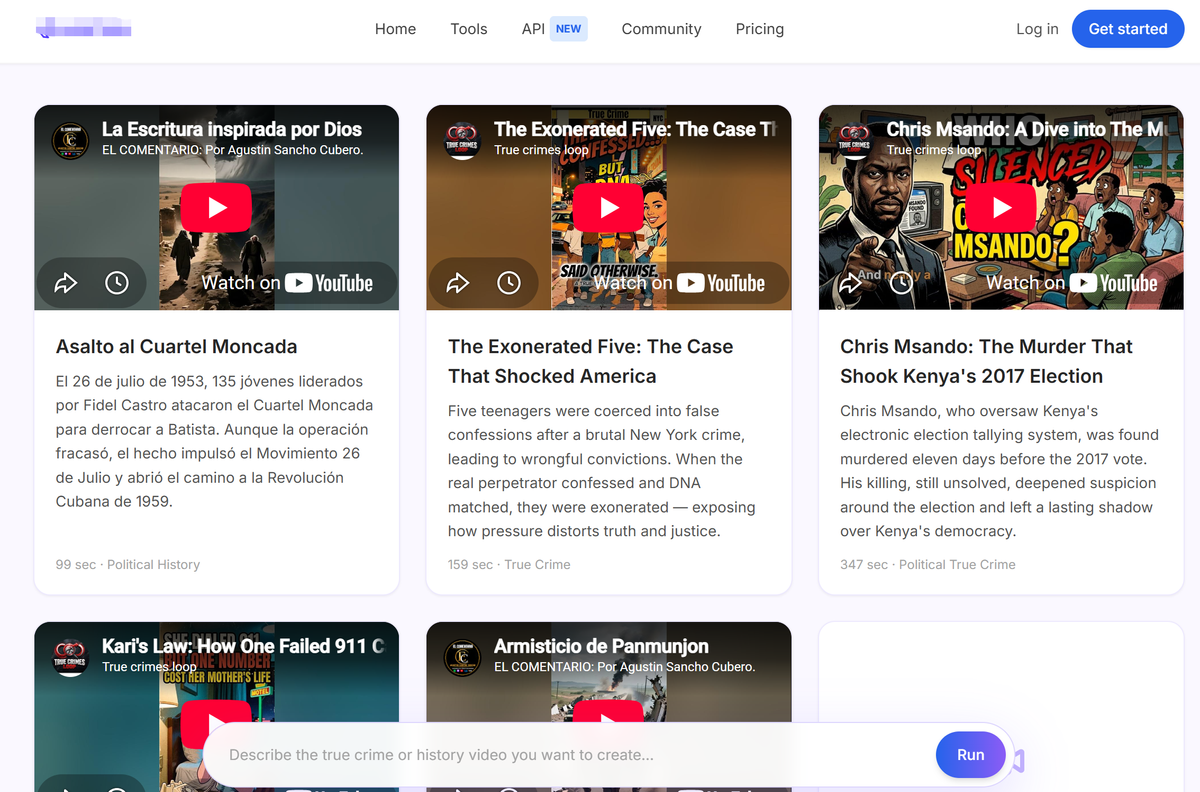This screenshot has width=1200, height=792.
Task: Click the Get started button
Action: click(1128, 29)
